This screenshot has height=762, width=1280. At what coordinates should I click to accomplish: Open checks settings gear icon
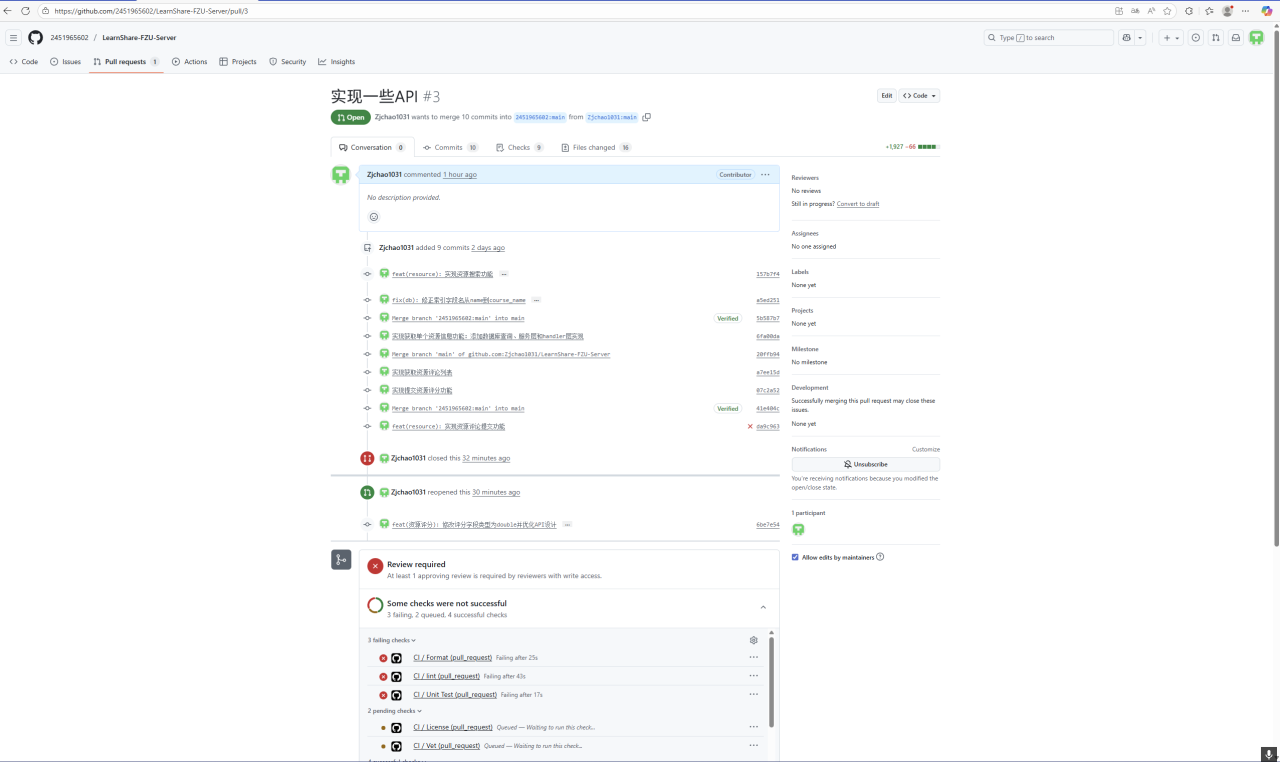click(753, 640)
